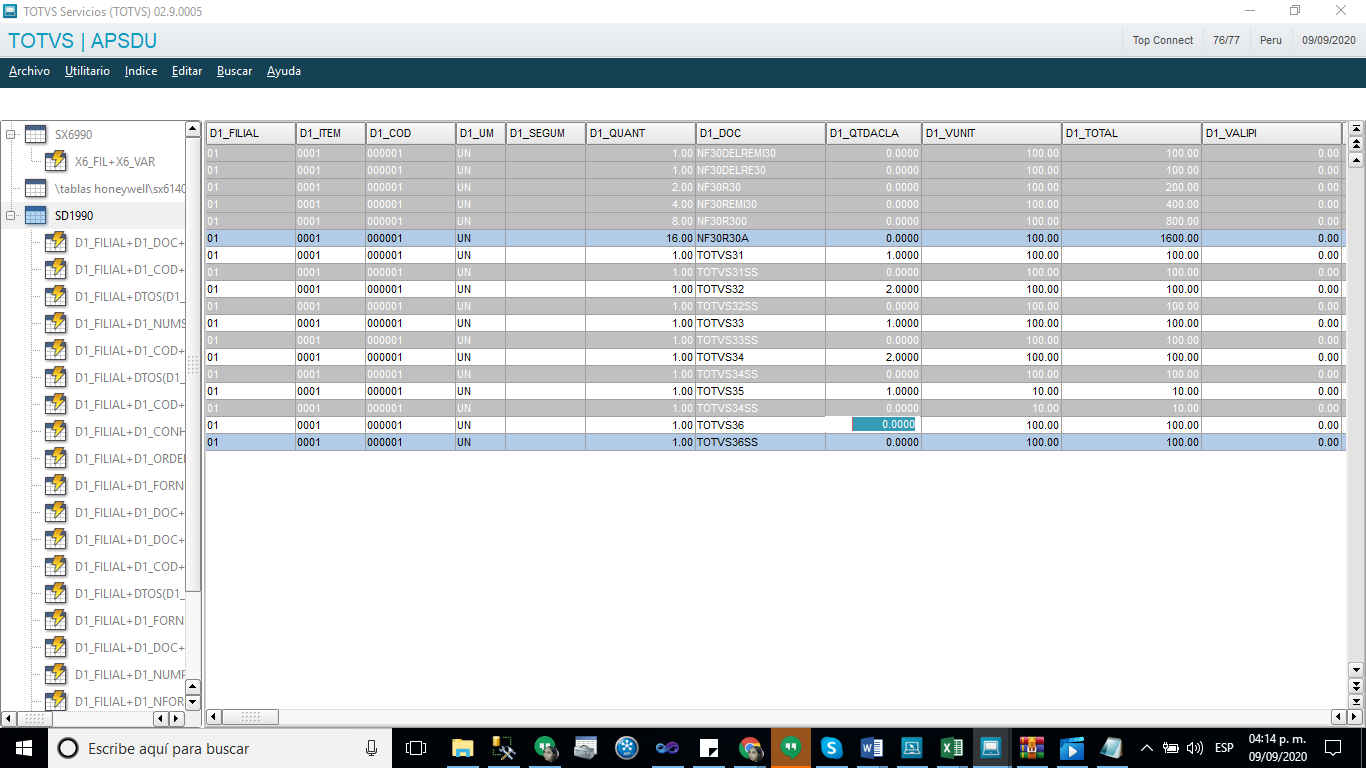The height and width of the screenshot is (768, 1366).
Task: Click the TOTVS36SS document cell
Action: pyautogui.click(x=761, y=442)
